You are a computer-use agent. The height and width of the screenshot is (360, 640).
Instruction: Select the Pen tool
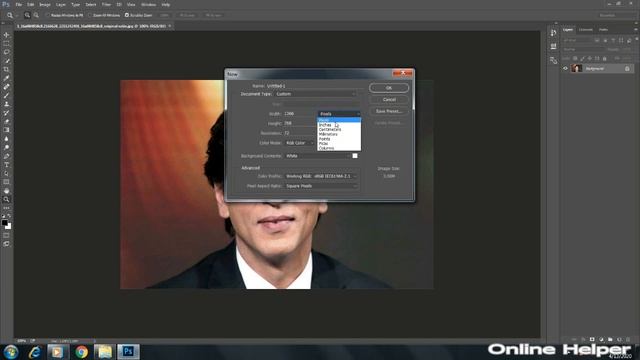6,156
